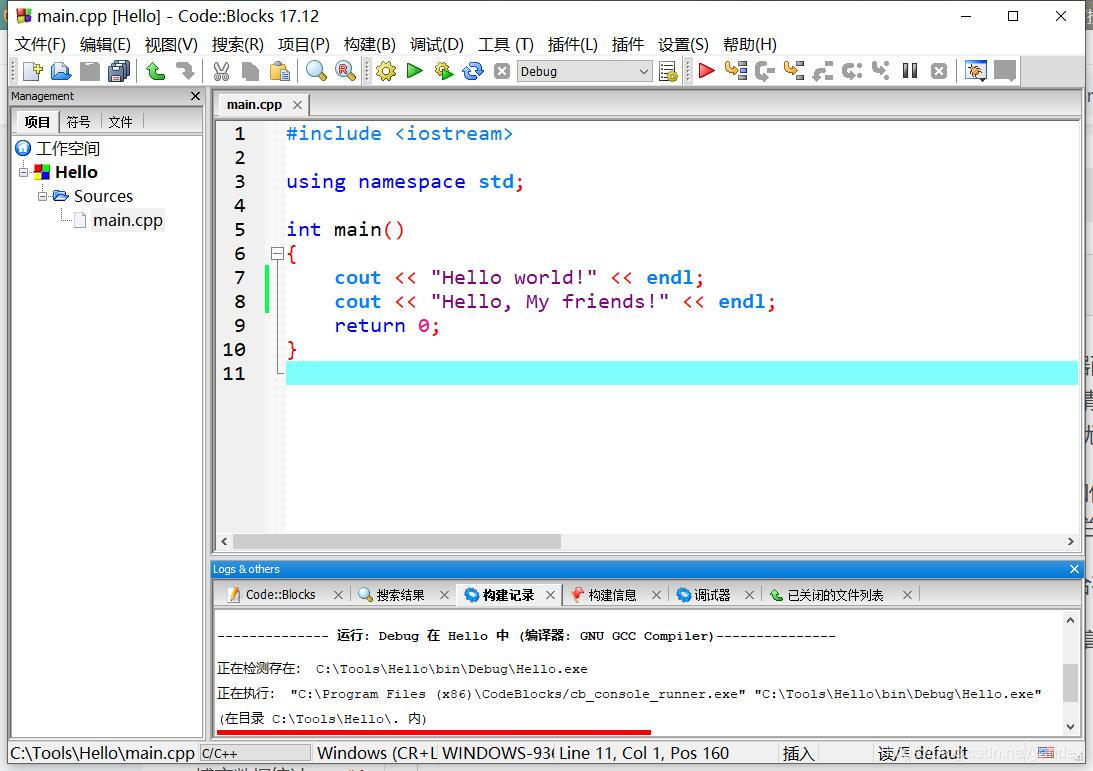Select main.cpp under Sources
Screen dimensions: 1093x771
(127, 220)
